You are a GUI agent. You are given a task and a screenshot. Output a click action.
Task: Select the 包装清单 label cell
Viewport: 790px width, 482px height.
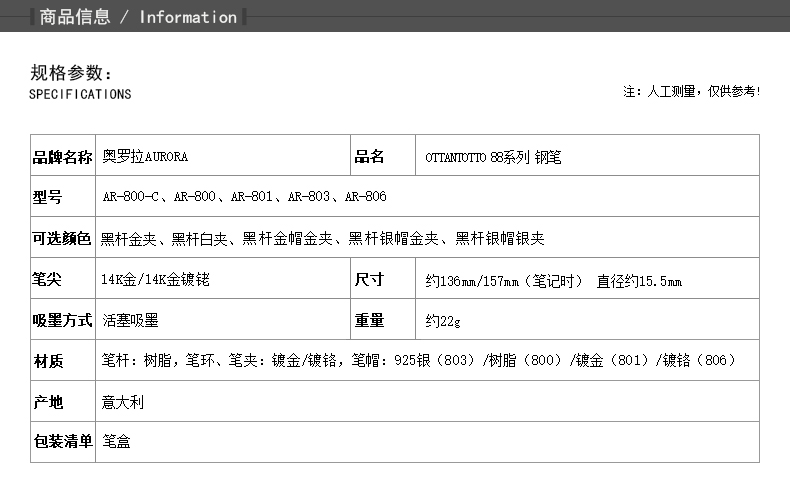click(63, 442)
